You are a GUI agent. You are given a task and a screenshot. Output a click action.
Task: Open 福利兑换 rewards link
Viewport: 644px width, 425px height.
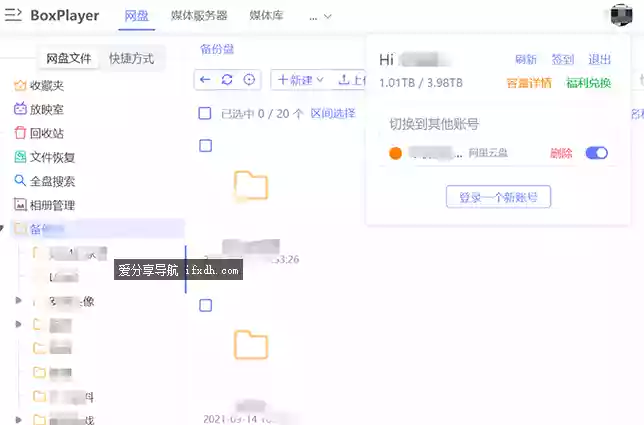[589, 83]
